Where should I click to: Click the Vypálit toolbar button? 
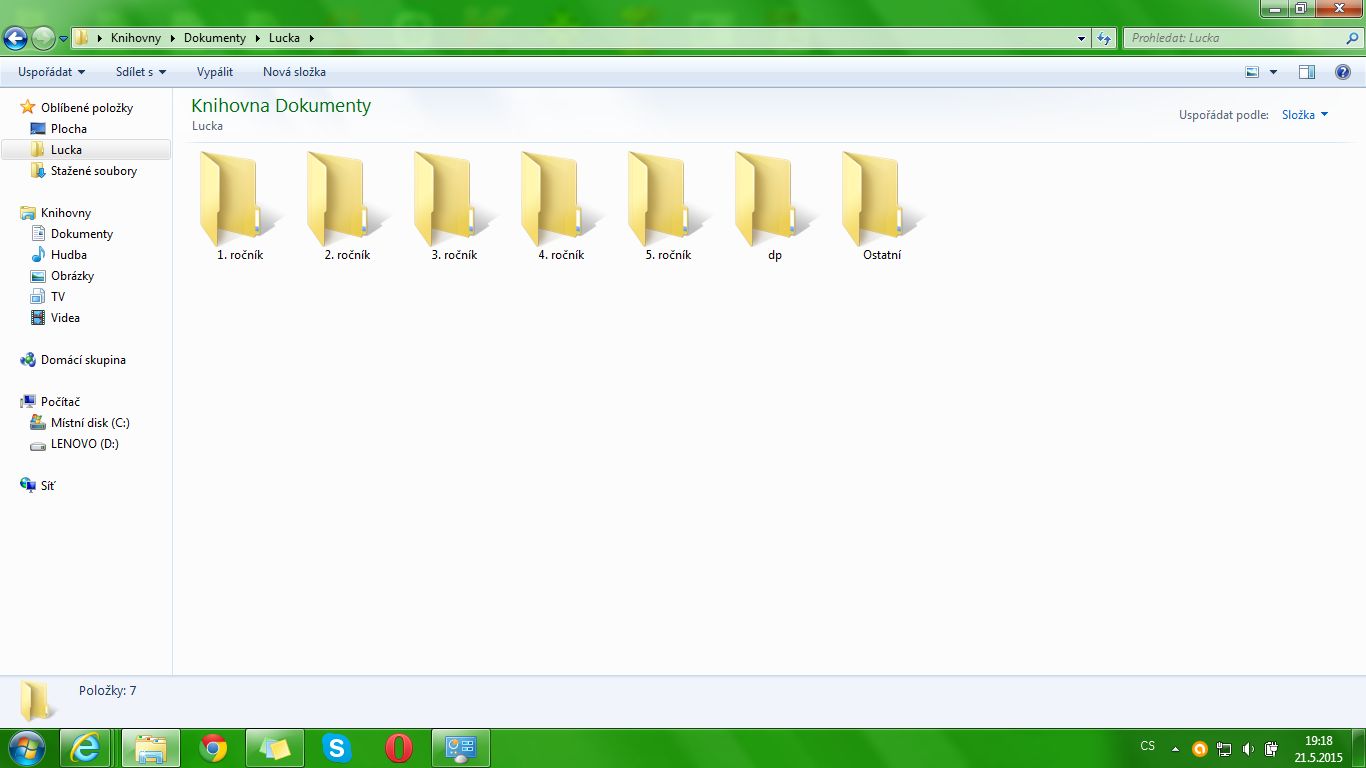pyautogui.click(x=215, y=72)
